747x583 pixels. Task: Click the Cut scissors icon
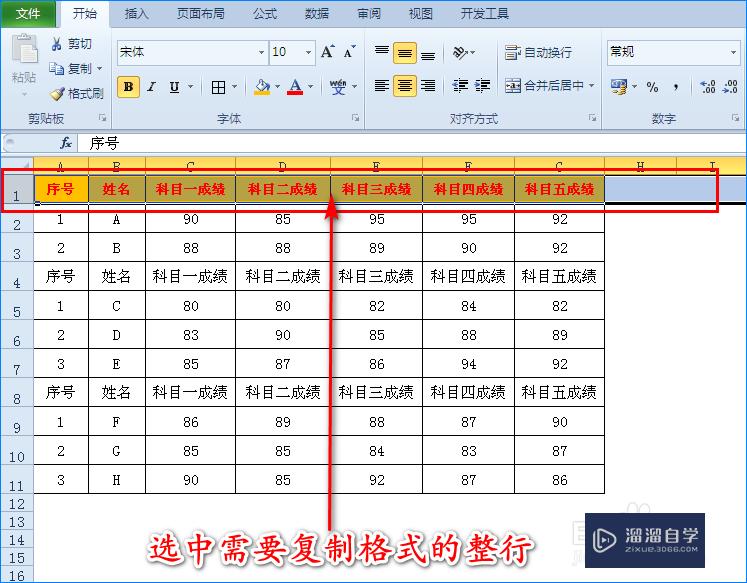(x=57, y=44)
